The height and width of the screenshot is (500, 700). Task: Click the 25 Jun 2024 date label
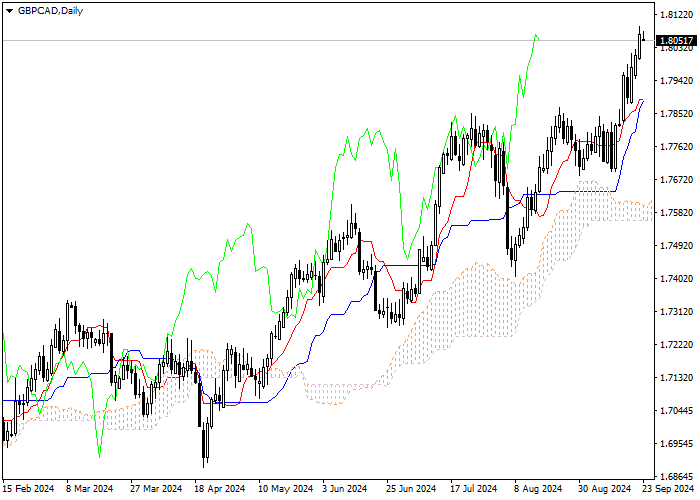pos(411,488)
